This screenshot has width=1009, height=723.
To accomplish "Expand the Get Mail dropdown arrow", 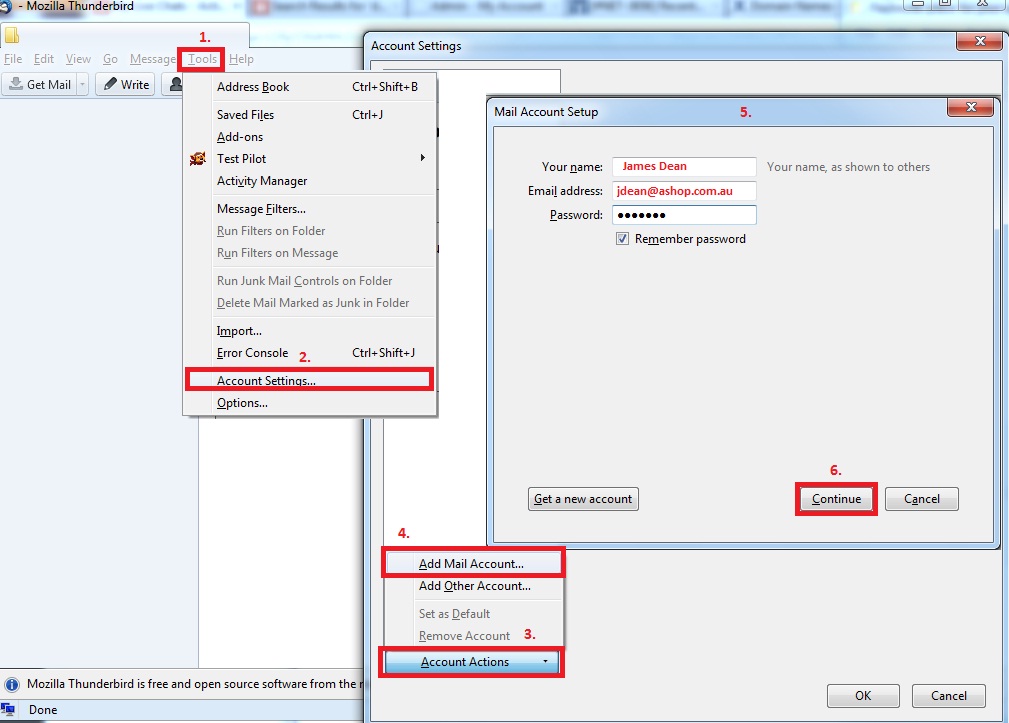I will tap(82, 84).
